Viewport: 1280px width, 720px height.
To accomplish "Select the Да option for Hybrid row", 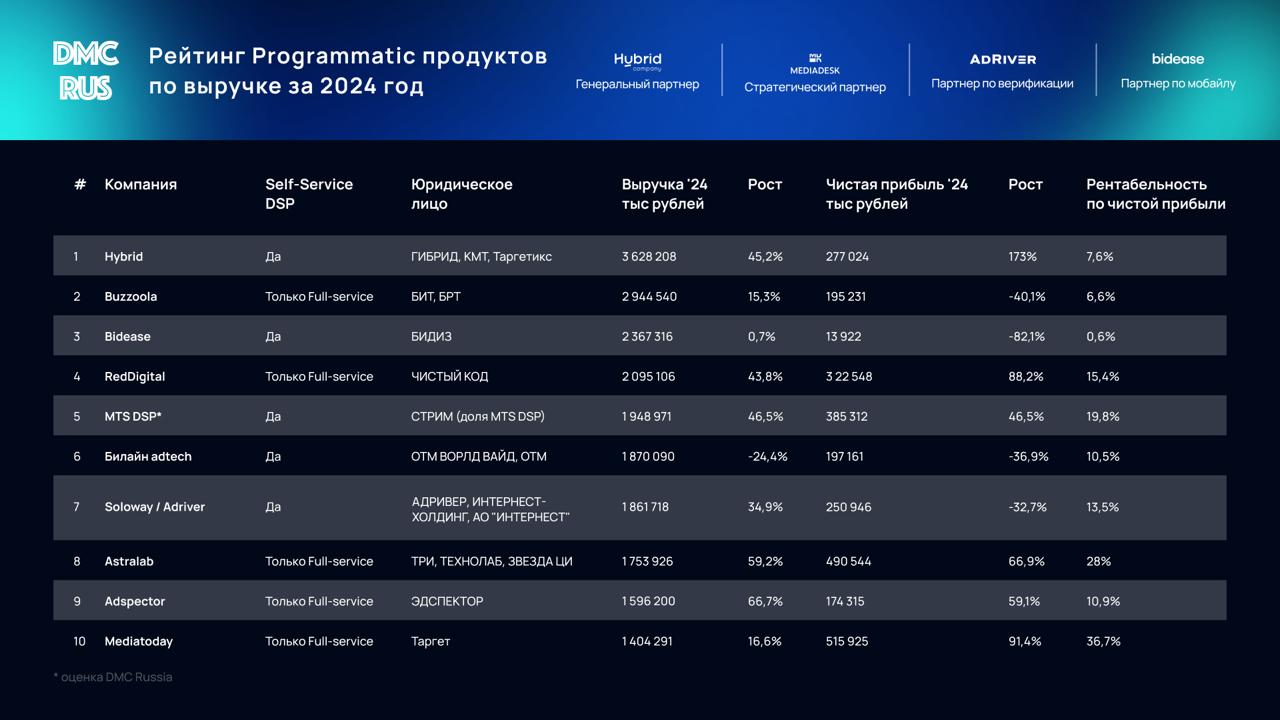I will point(272,256).
